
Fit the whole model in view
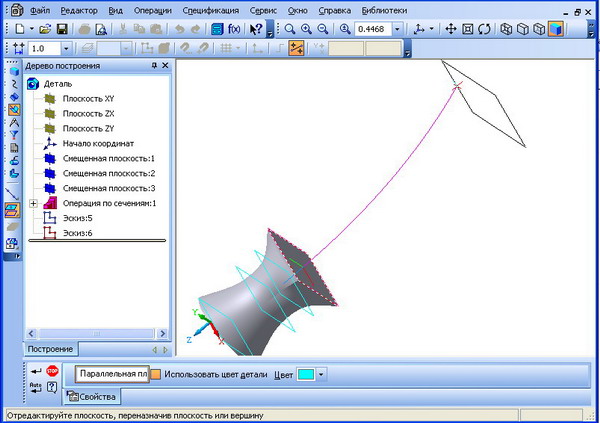[x=468, y=29]
